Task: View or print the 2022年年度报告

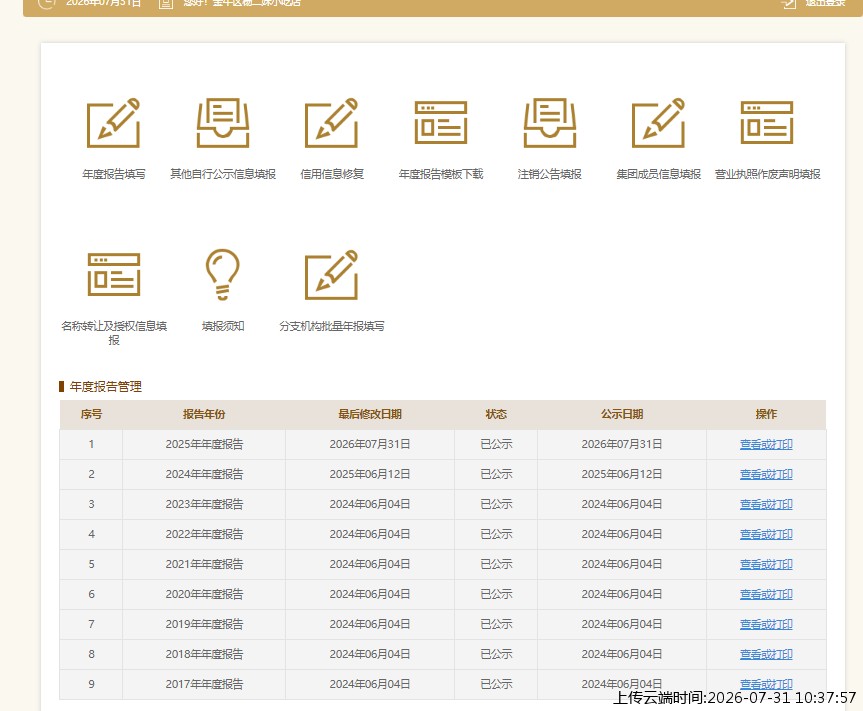Action: [766, 534]
